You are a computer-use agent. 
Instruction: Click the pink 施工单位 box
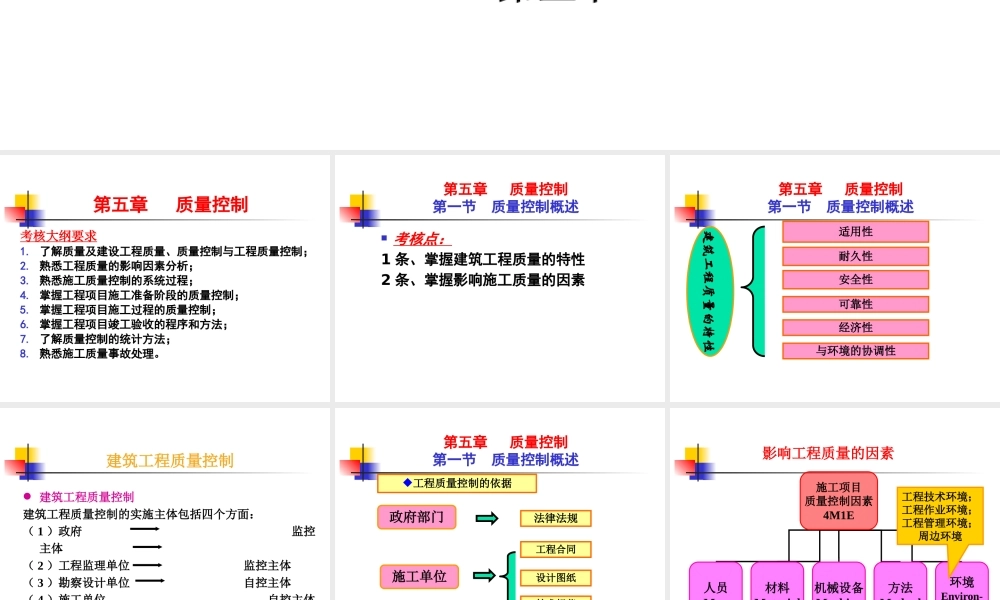tap(419, 576)
